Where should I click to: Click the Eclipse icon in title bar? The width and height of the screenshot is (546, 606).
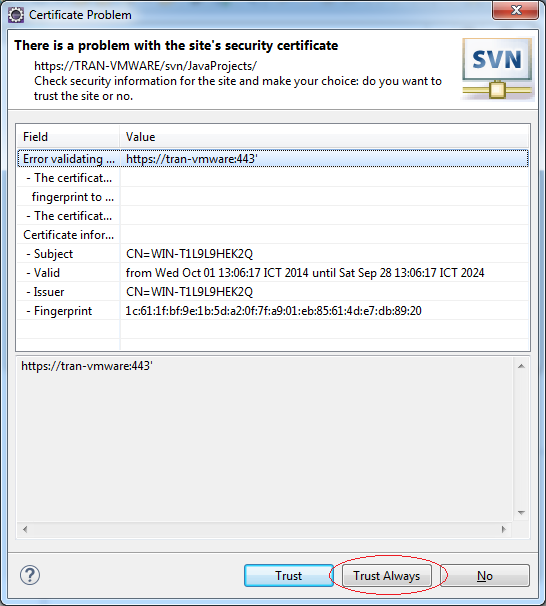(16, 15)
